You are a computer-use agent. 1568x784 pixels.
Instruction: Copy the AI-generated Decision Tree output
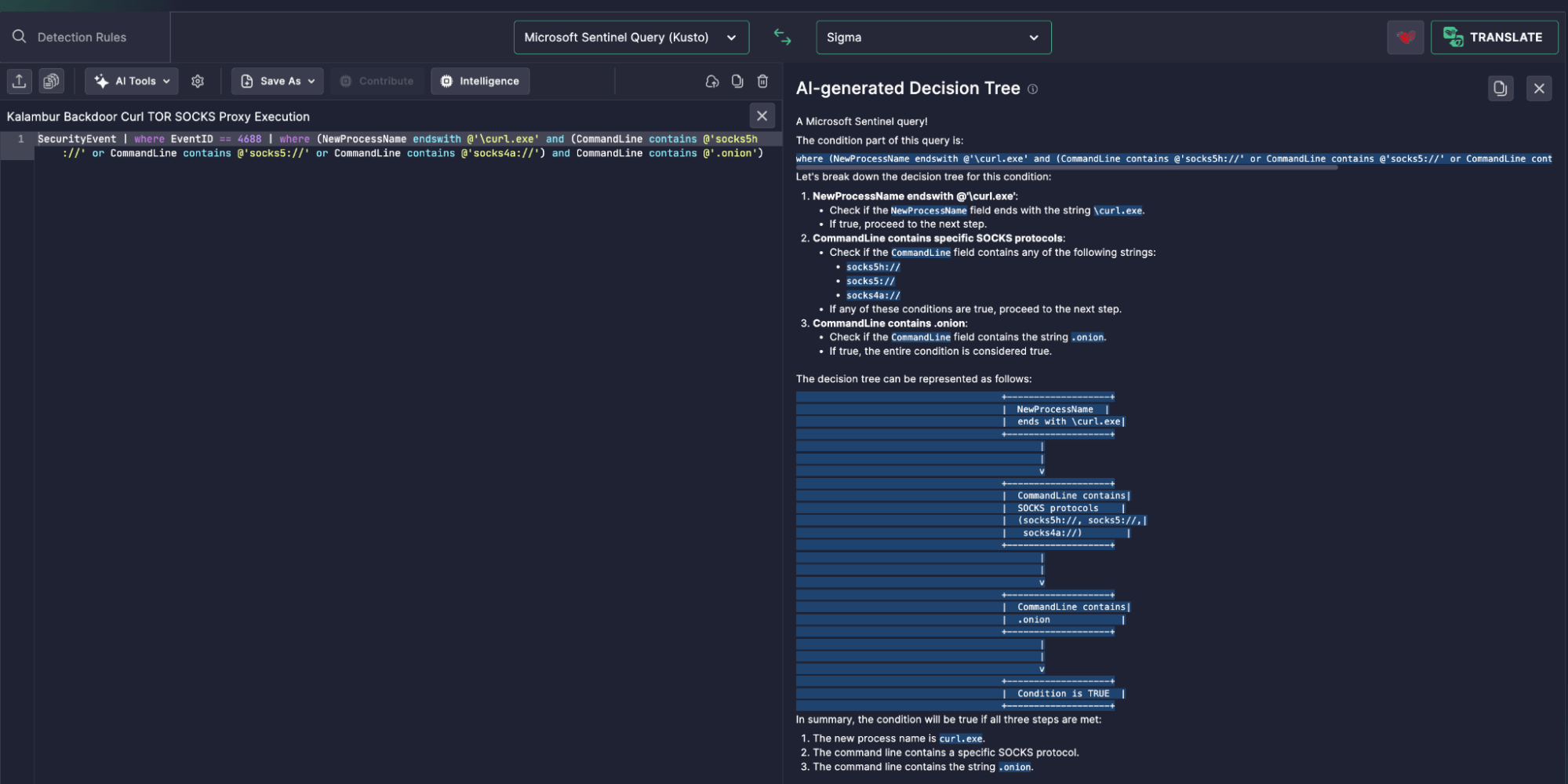(x=1501, y=88)
